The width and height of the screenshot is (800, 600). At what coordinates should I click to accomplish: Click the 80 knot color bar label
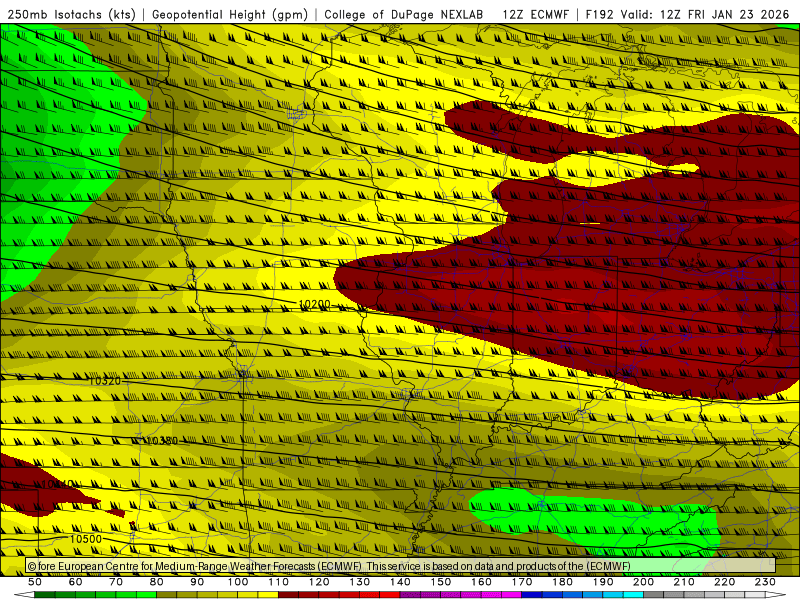157,582
